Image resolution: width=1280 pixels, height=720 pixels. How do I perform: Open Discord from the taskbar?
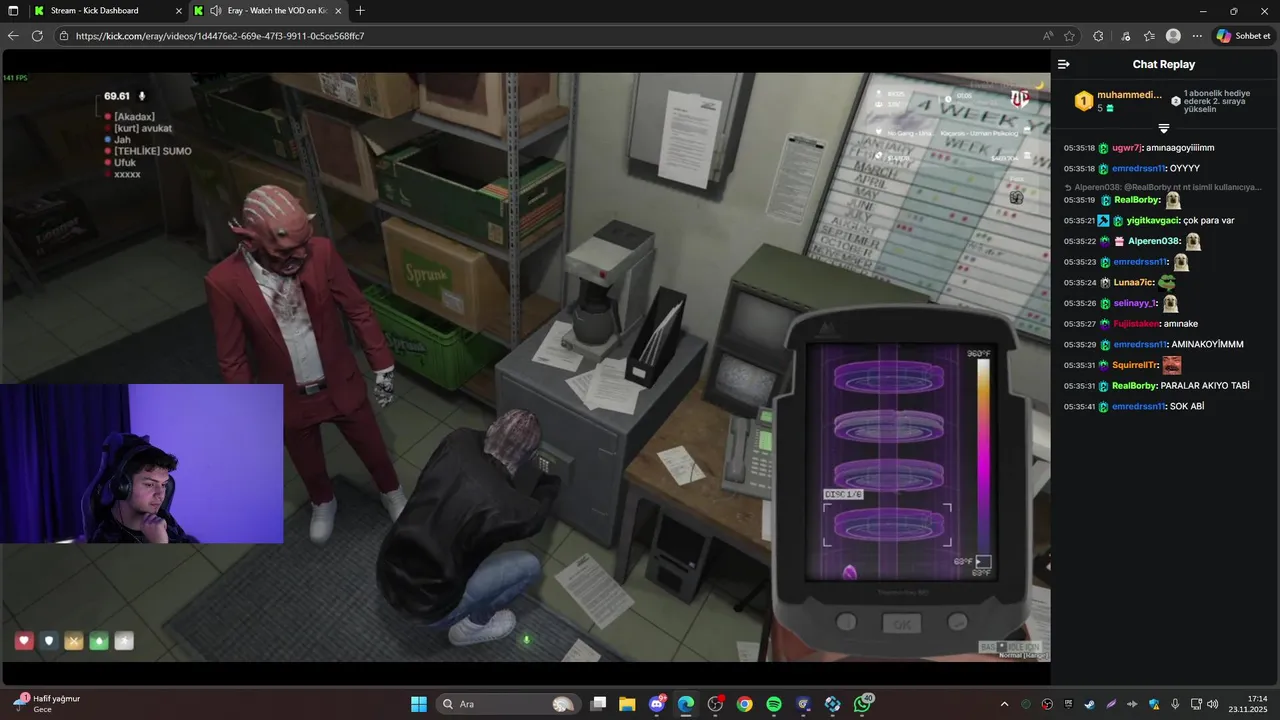tap(657, 704)
